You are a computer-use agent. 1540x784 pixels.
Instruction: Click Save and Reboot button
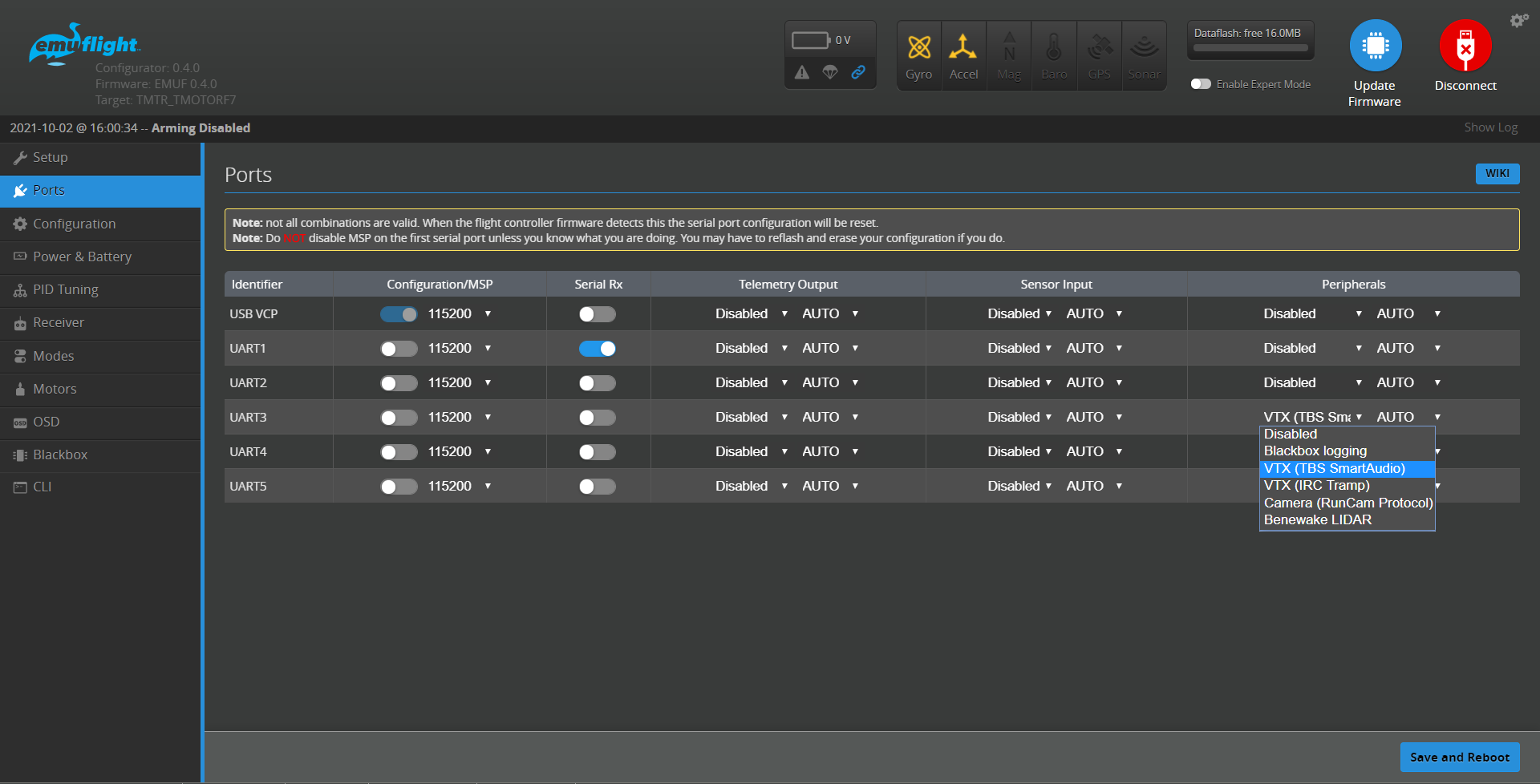tap(1460, 758)
